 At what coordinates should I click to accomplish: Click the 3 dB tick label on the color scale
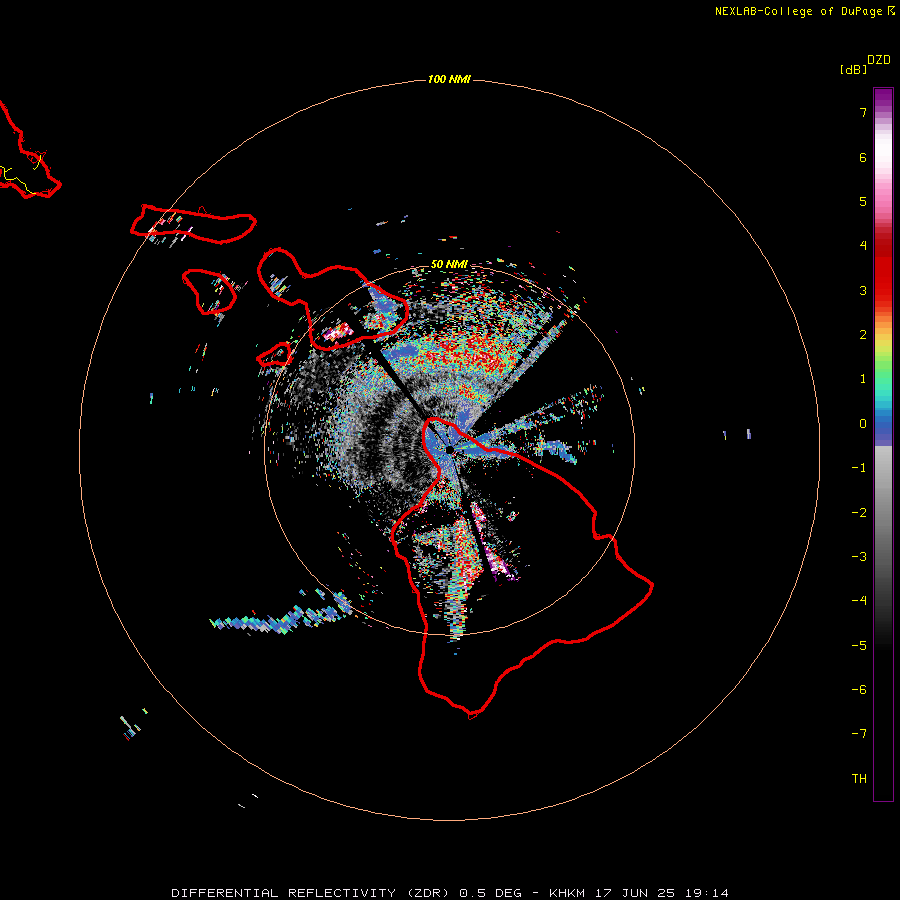coord(863,290)
